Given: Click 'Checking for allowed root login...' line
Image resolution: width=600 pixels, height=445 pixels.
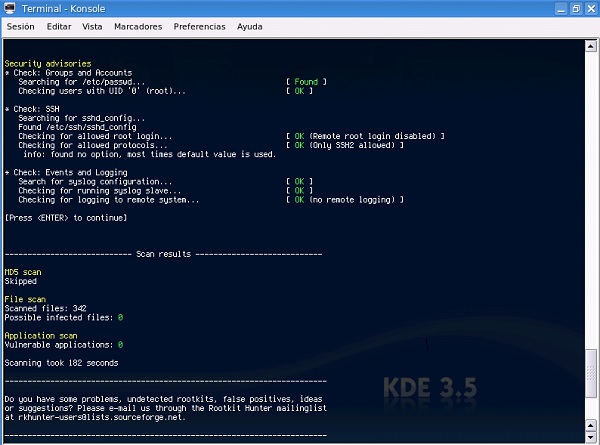Looking at the screenshot, I should click(95, 136).
